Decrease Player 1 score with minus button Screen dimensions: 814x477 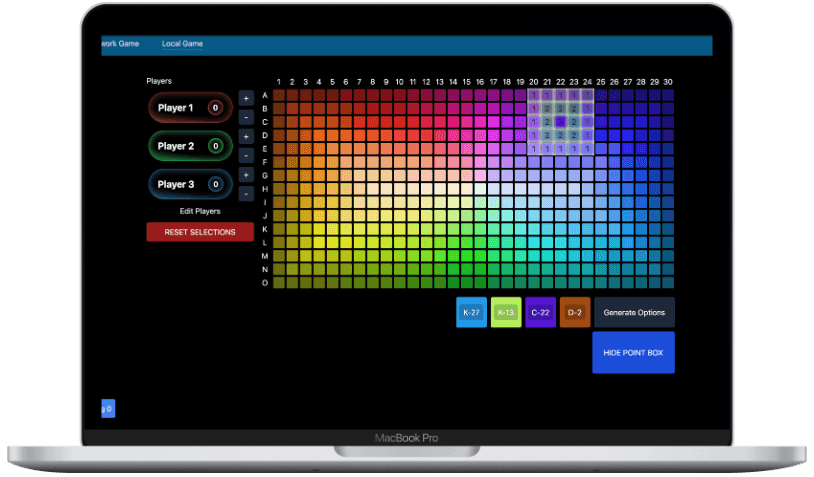point(246,116)
